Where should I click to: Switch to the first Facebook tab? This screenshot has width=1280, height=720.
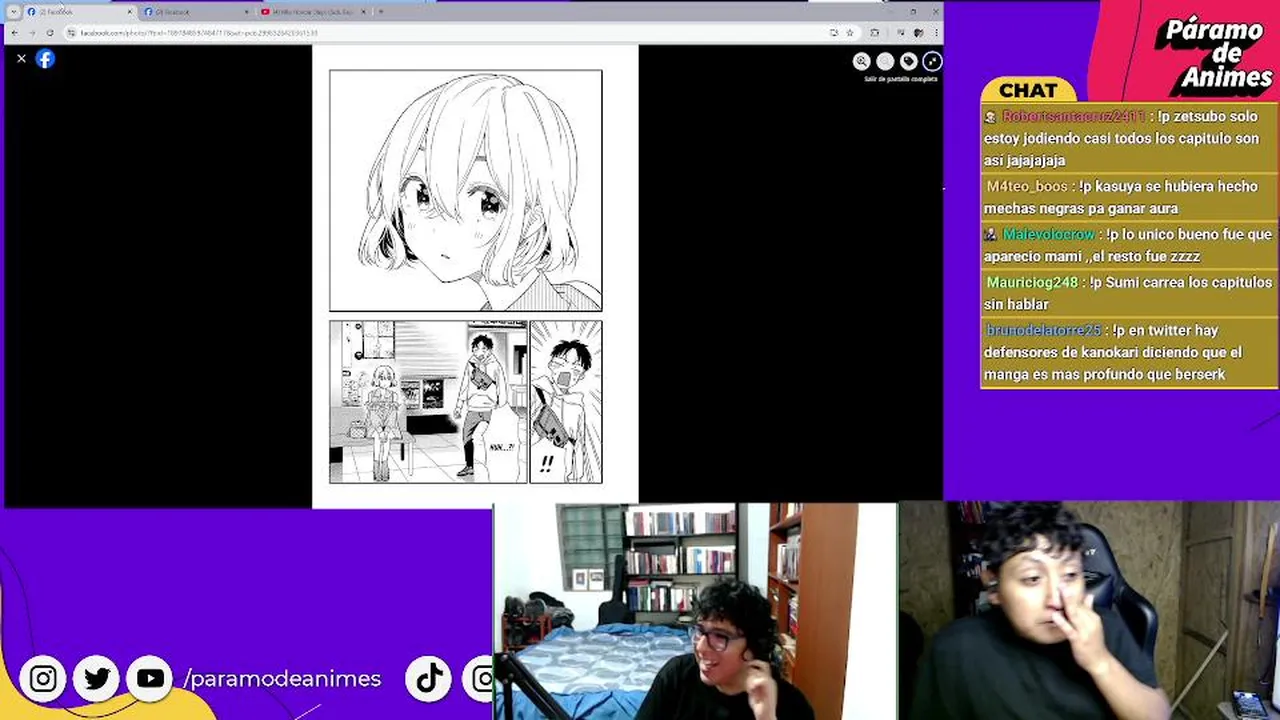(78, 12)
